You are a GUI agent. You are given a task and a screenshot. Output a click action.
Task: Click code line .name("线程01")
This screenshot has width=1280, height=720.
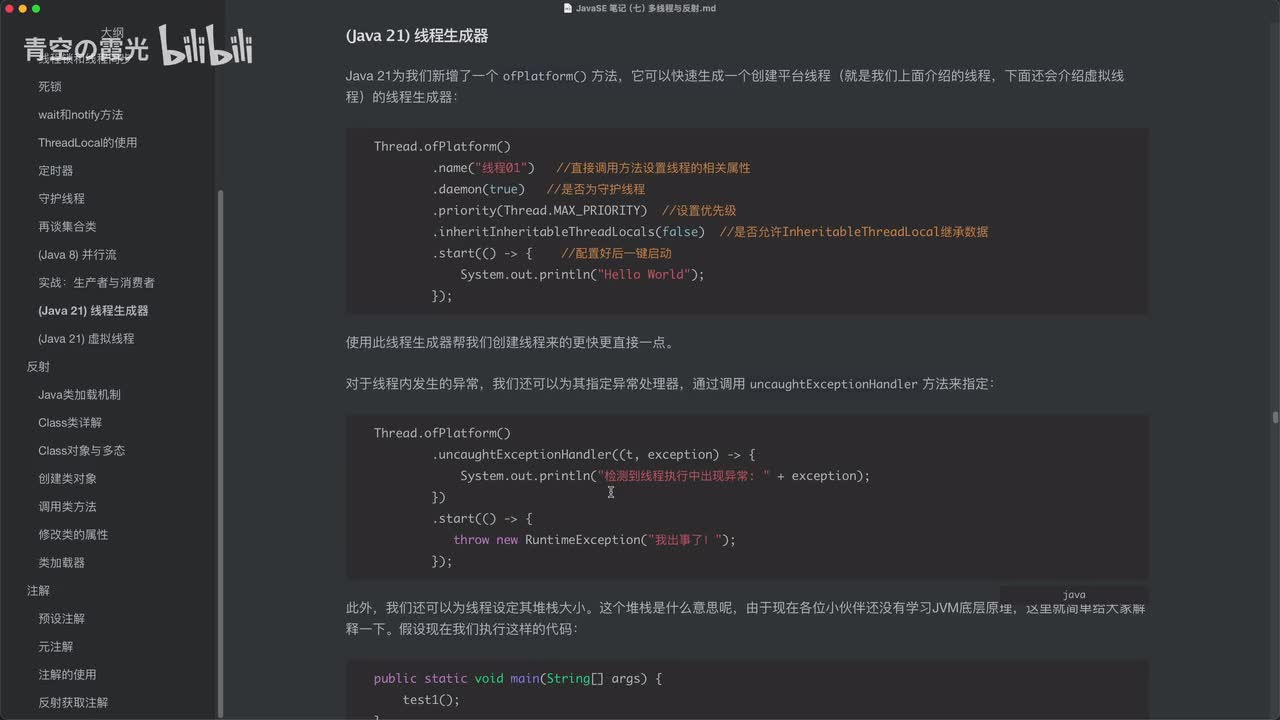[484, 168]
